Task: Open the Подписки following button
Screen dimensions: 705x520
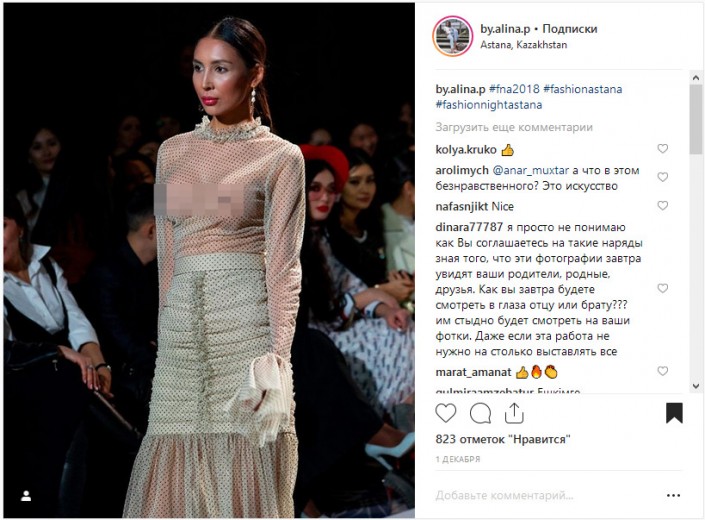Action: click(570, 29)
